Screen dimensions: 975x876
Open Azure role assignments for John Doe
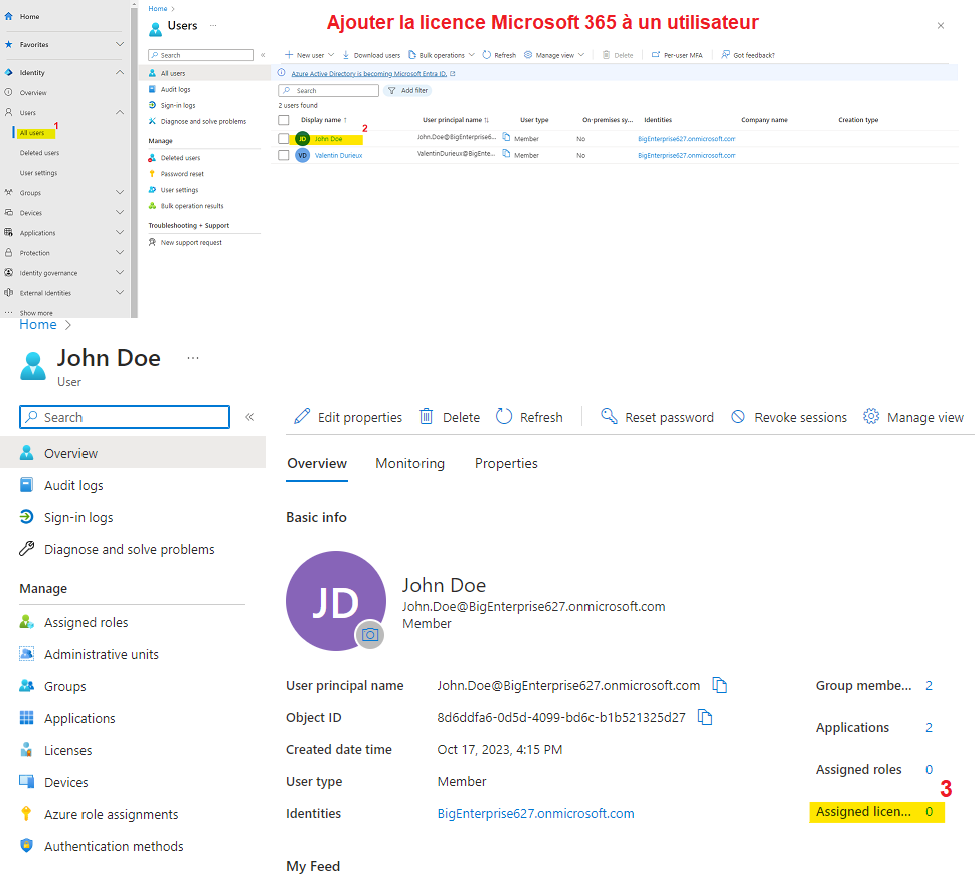point(111,814)
